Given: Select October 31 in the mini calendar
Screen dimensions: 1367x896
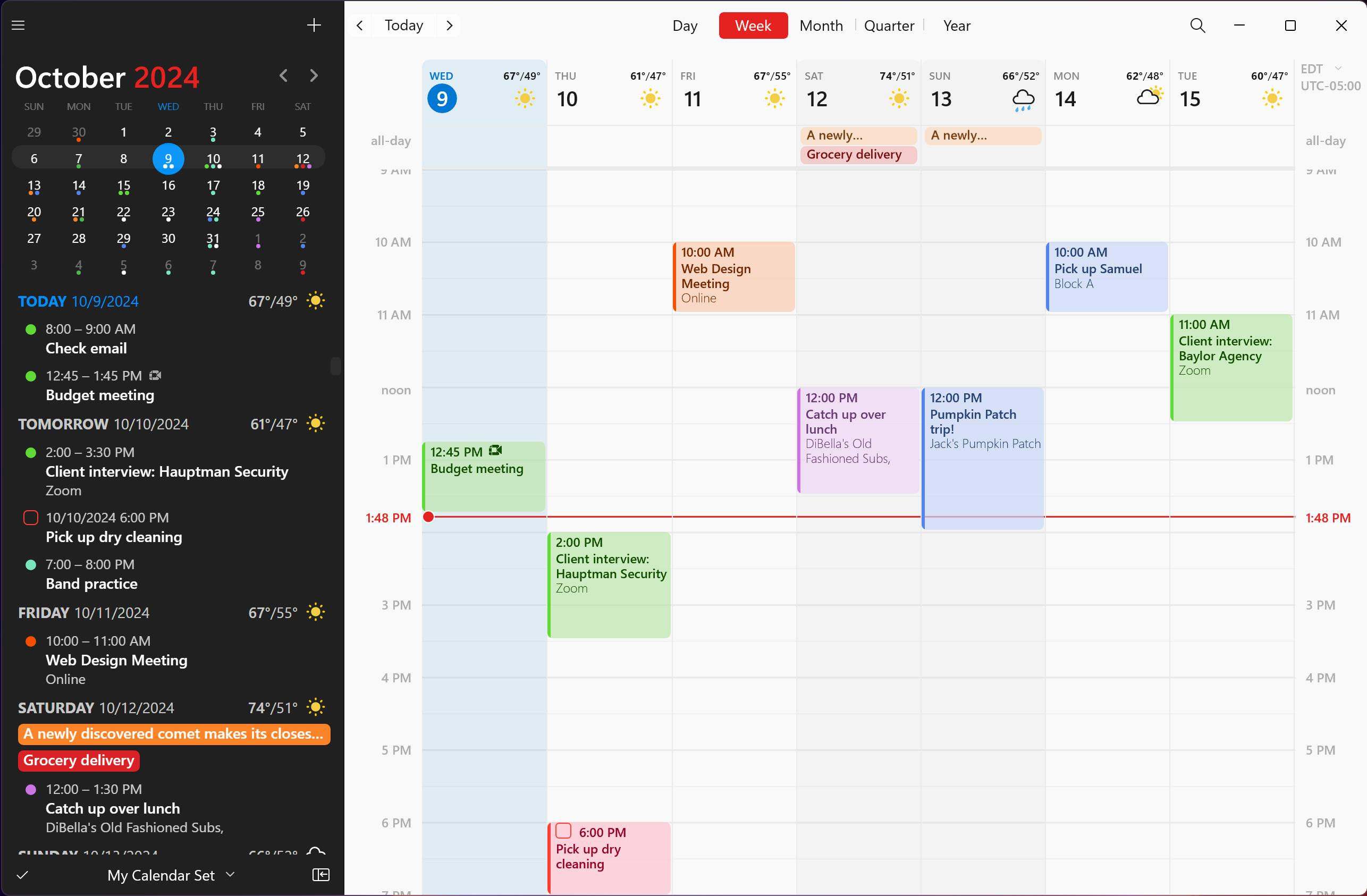Looking at the screenshot, I should [213, 239].
